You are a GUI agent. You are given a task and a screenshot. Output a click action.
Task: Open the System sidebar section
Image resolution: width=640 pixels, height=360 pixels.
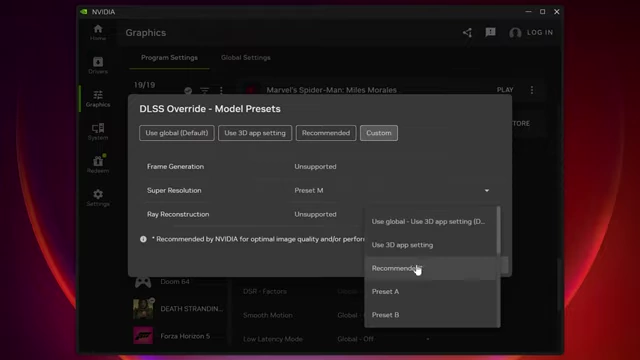click(98, 132)
